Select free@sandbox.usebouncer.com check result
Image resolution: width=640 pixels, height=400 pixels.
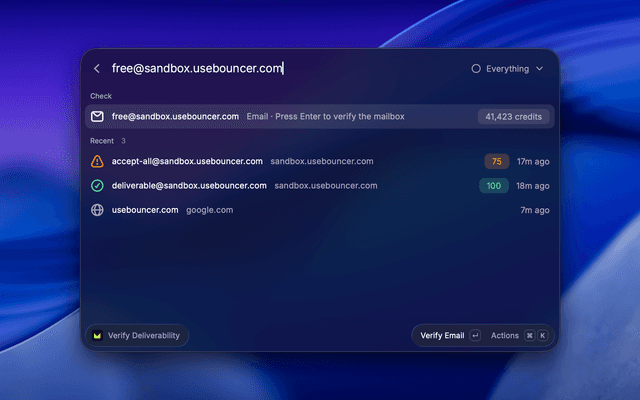point(320,116)
